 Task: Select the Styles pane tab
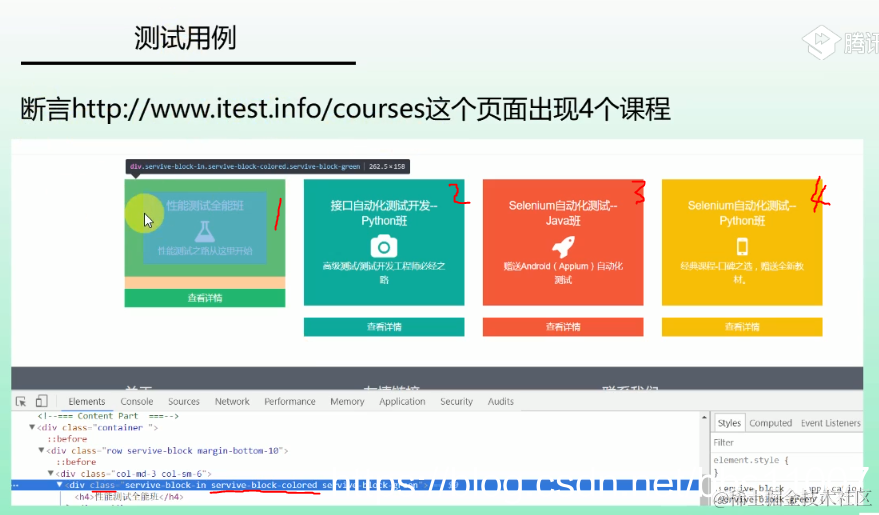(x=729, y=423)
